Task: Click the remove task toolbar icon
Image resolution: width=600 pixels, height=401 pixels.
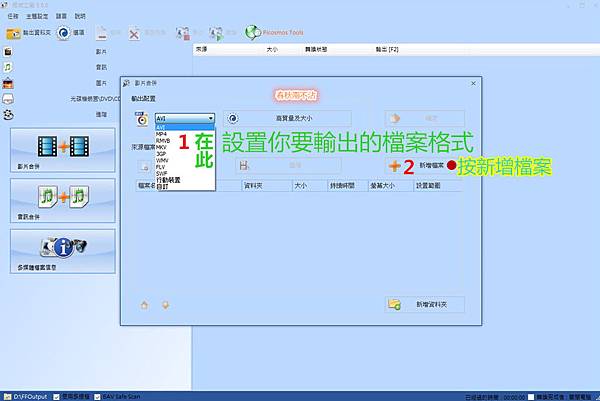Action: pos(101,33)
